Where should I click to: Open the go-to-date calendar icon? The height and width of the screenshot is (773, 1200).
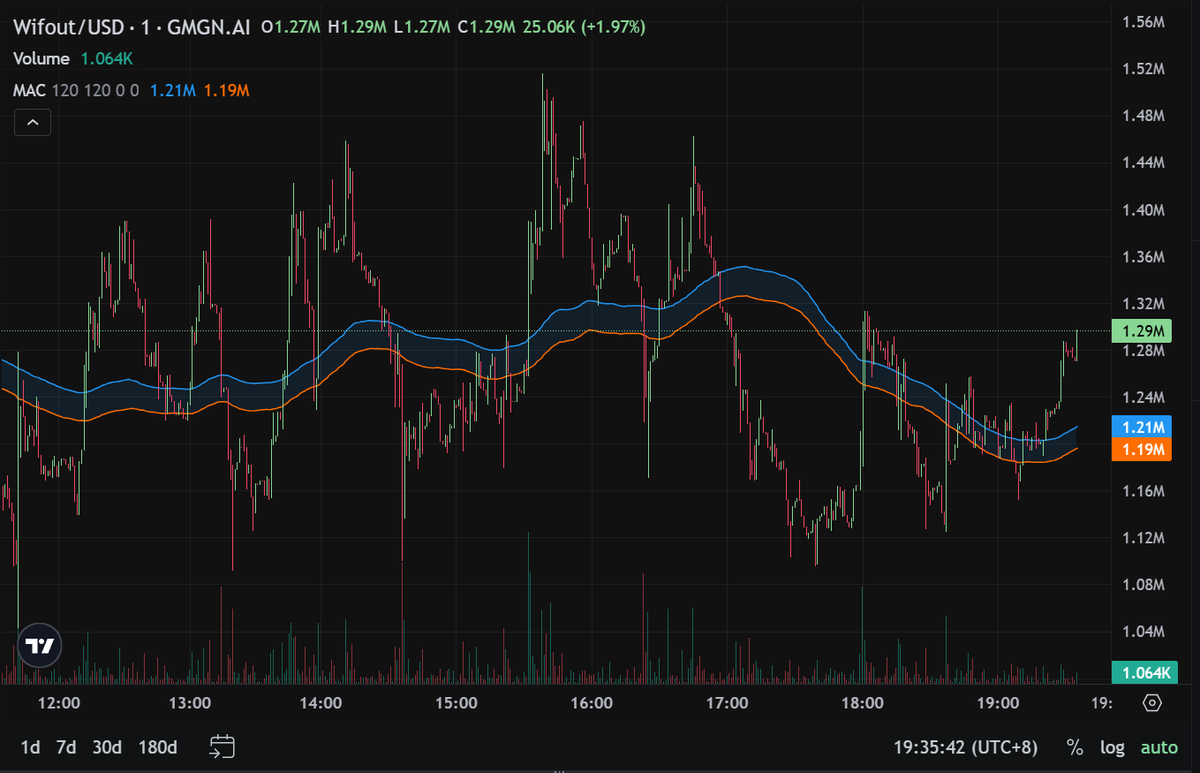(x=222, y=746)
